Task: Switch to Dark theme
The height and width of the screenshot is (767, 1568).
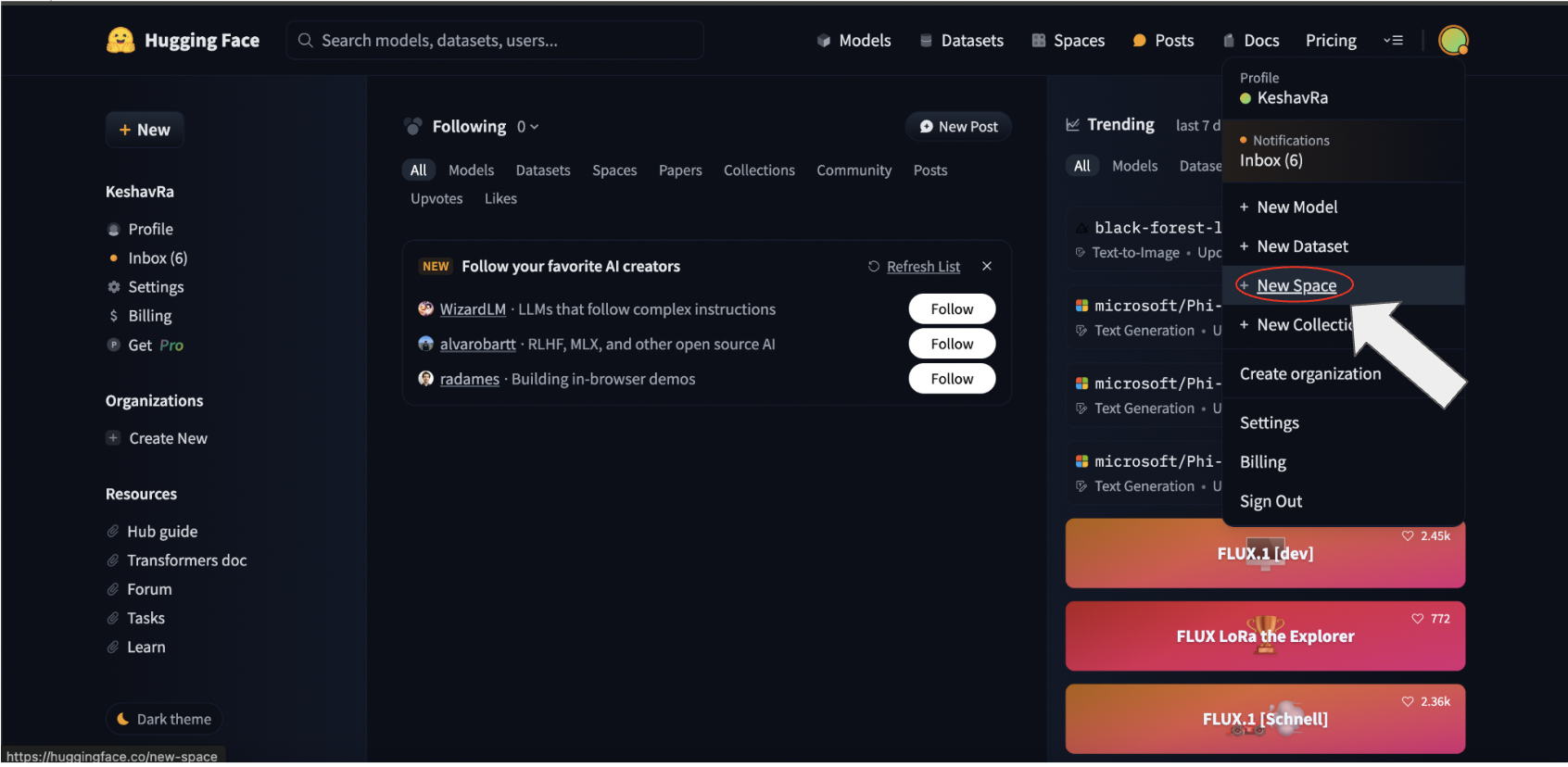Action: click(x=164, y=719)
